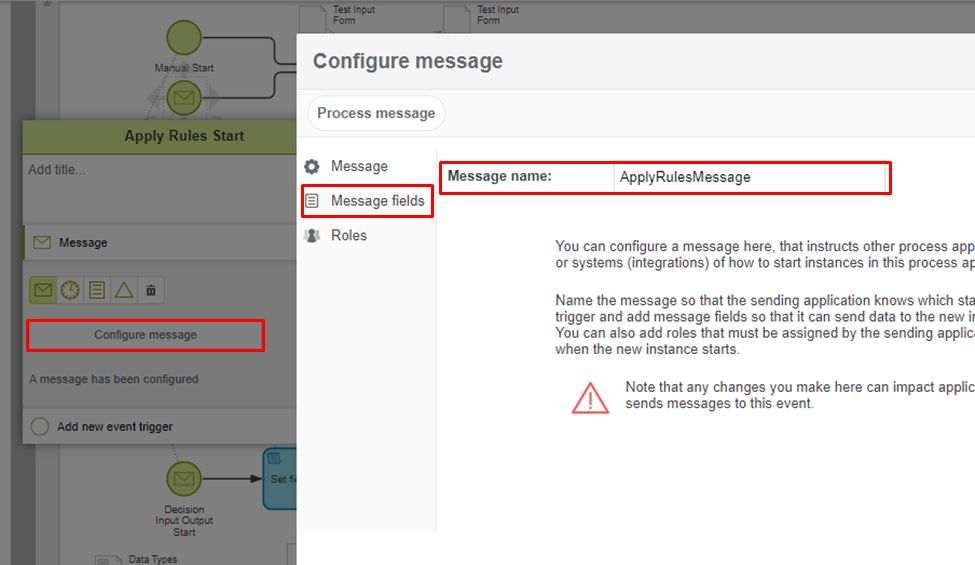The width and height of the screenshot is (975, 565).
Task: Click the Set field task node
Action: tap(279, 479)
